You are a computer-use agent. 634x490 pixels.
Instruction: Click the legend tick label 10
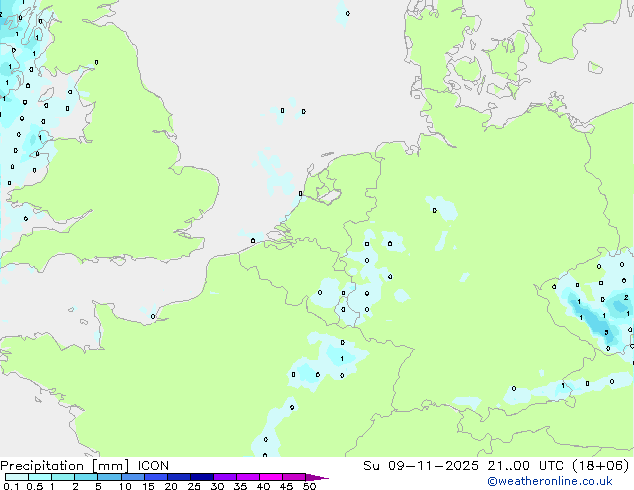[x=124, y=487]
